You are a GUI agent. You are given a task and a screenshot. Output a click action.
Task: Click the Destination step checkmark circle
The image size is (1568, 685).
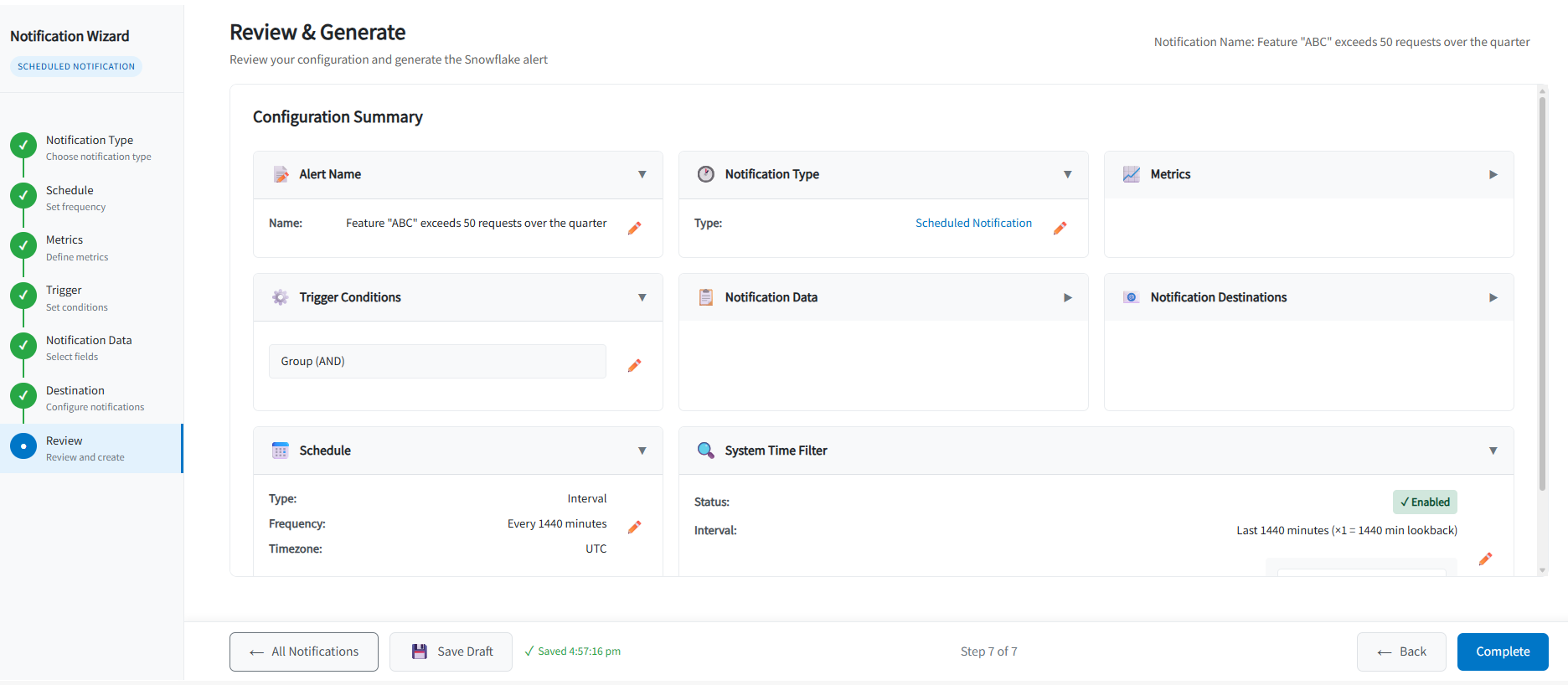(23, 396)
